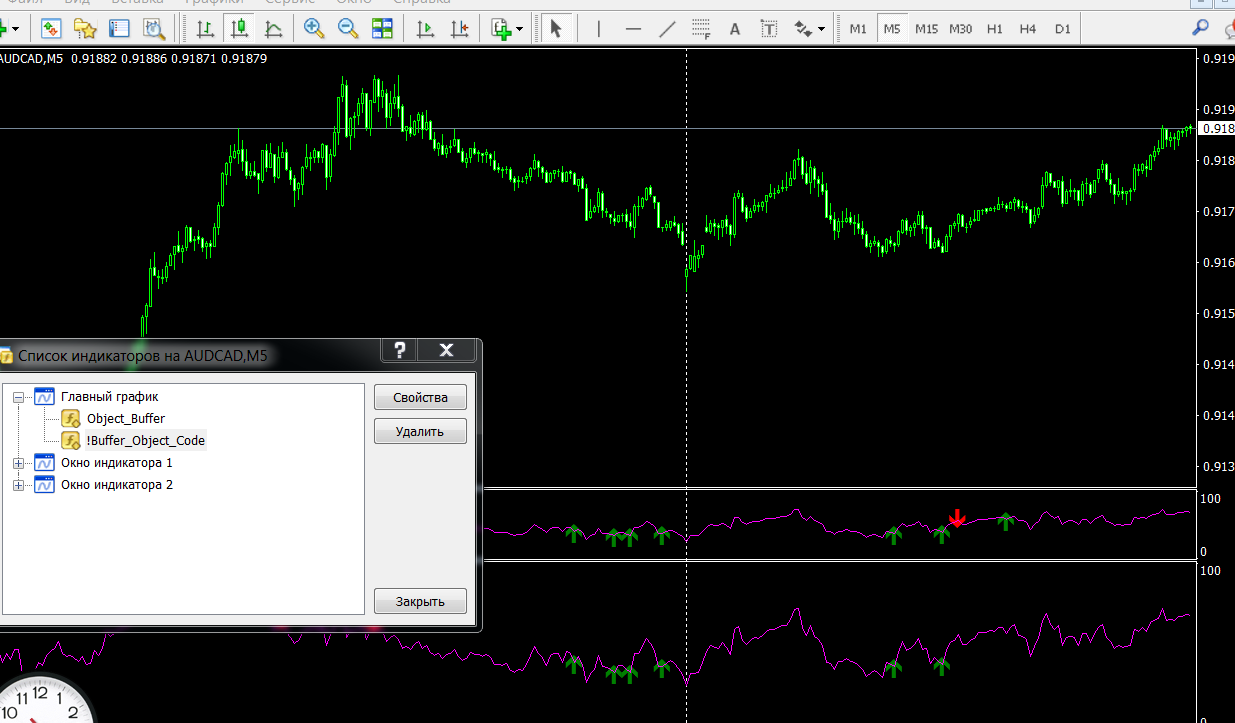Select the trendline drawing tool
This screenshot has height=723, width=1235.
click(x=667, y=28)
